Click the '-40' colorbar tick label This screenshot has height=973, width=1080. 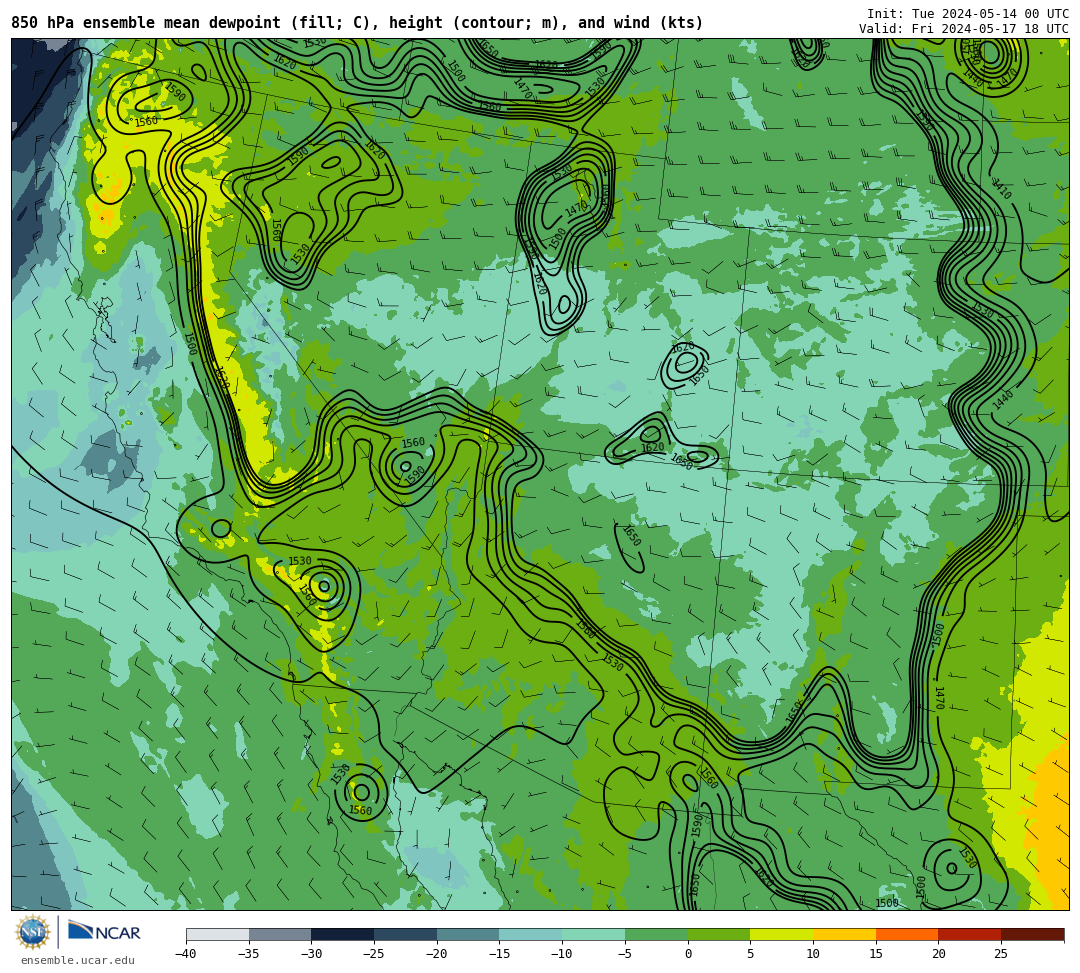186,954
